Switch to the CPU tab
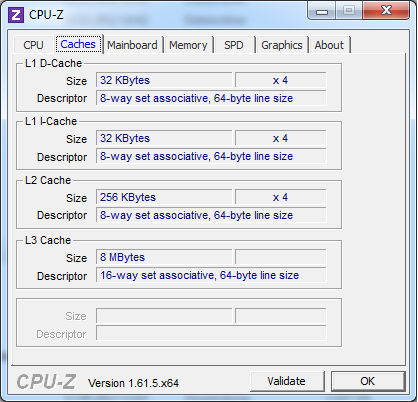Image resolution: width=418 pixels, height=402 pixels. tap(33, 45)
